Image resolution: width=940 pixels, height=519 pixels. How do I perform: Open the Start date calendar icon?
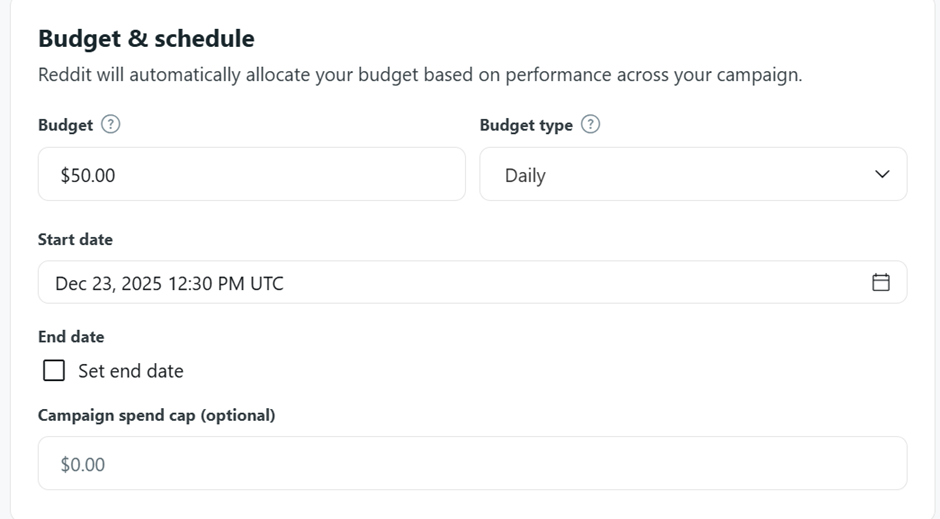click(x=881, y=283)
